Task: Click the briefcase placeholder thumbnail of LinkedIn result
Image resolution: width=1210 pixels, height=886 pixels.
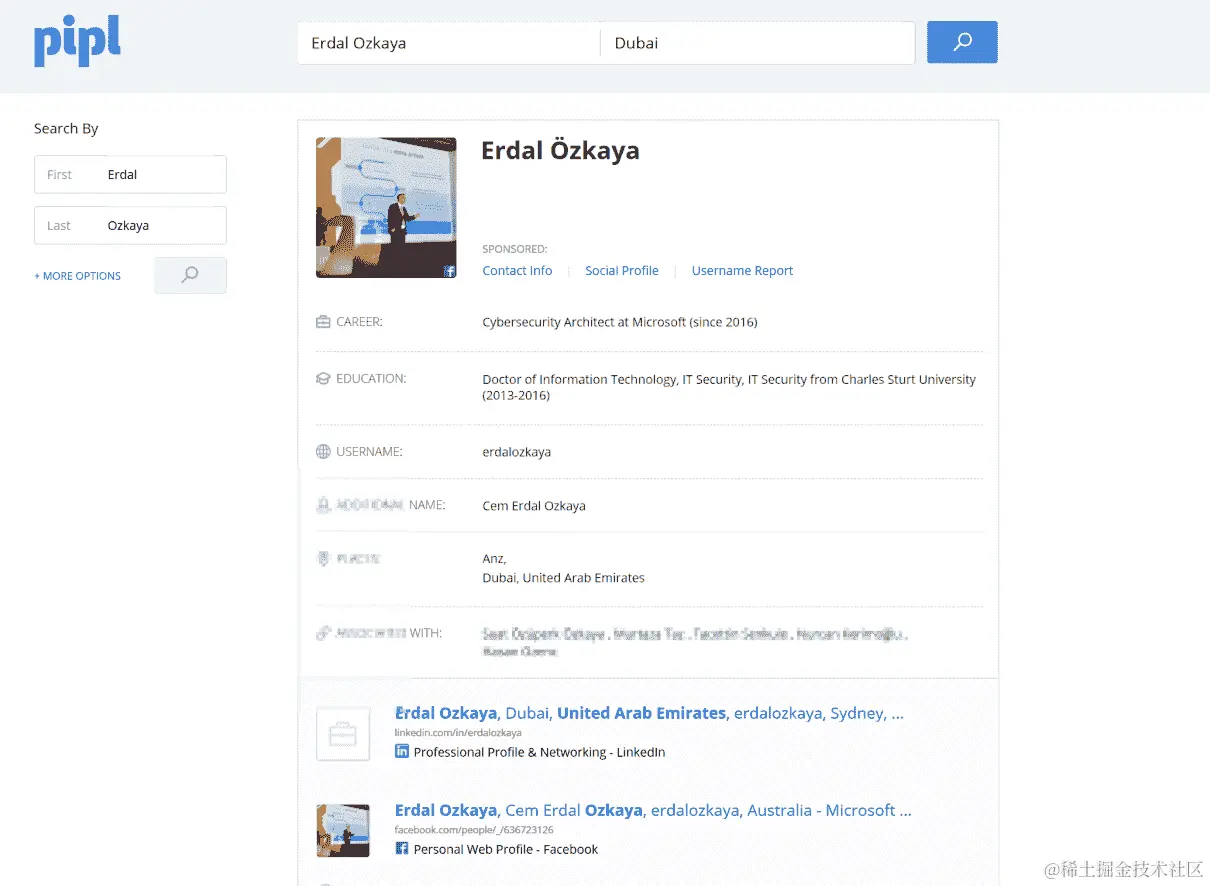Action: point(343,734)
